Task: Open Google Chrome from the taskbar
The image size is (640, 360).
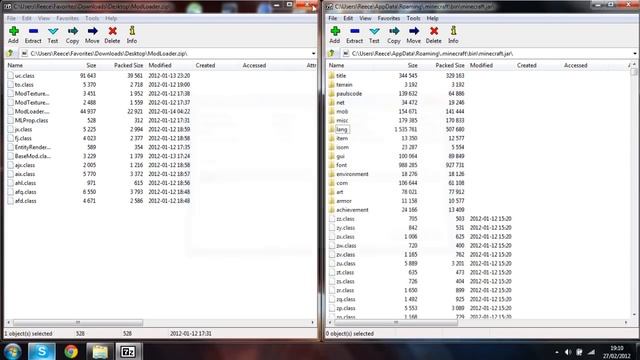Action: pyautogui.click(x=71, y=351)
